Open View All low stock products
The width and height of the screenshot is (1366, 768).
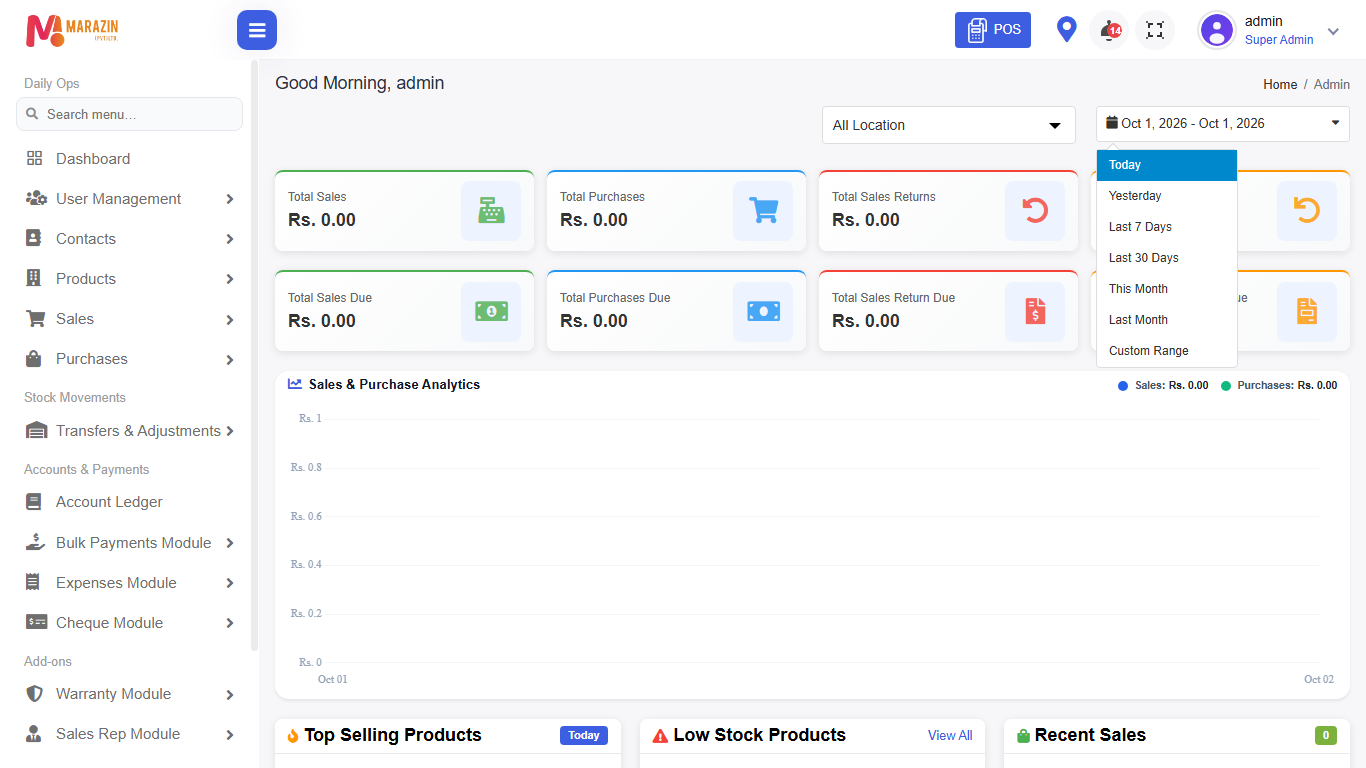click(x=950, y=735)
